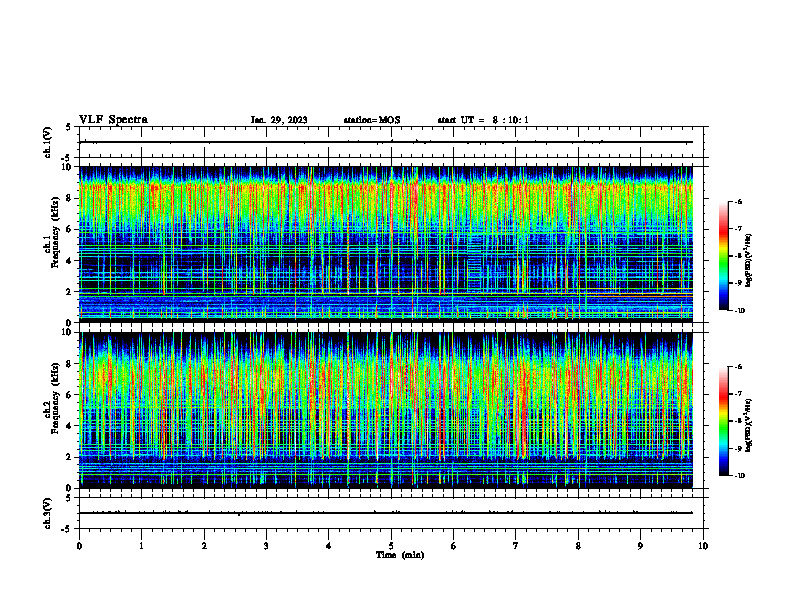The image size is (792, 612).
Task: Click the '-10' label on ch.1 color bar
Action: coord(740,311)
